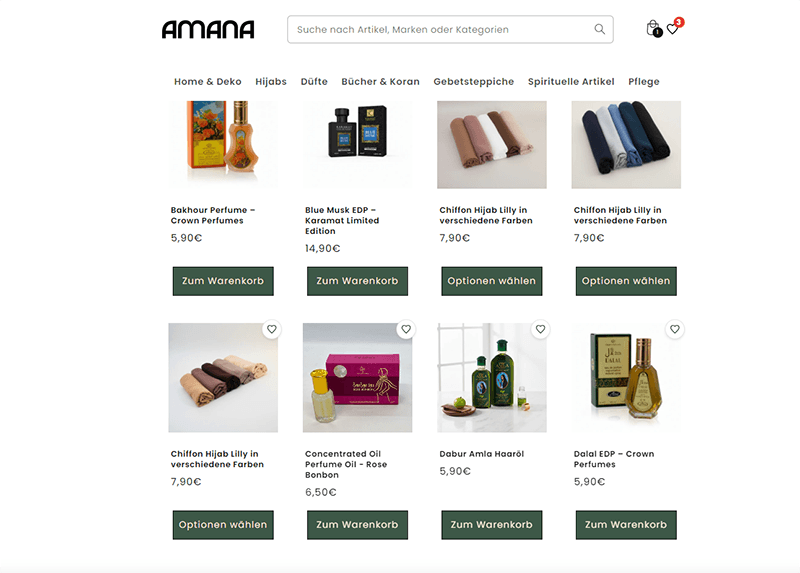Image resolution: width=800 pixels, height=573 pixels.
Task: Focus the product search field
Action: pos(444,30)
